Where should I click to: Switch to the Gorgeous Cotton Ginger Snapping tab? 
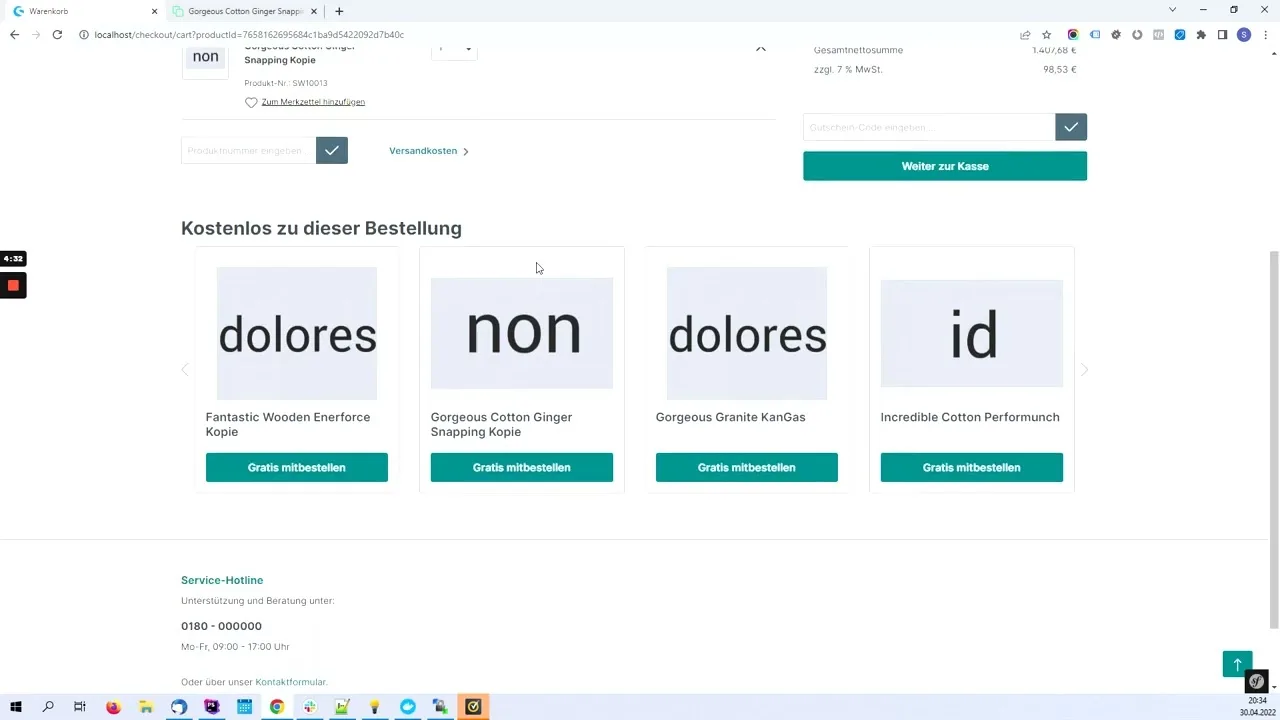click(246, 11)
